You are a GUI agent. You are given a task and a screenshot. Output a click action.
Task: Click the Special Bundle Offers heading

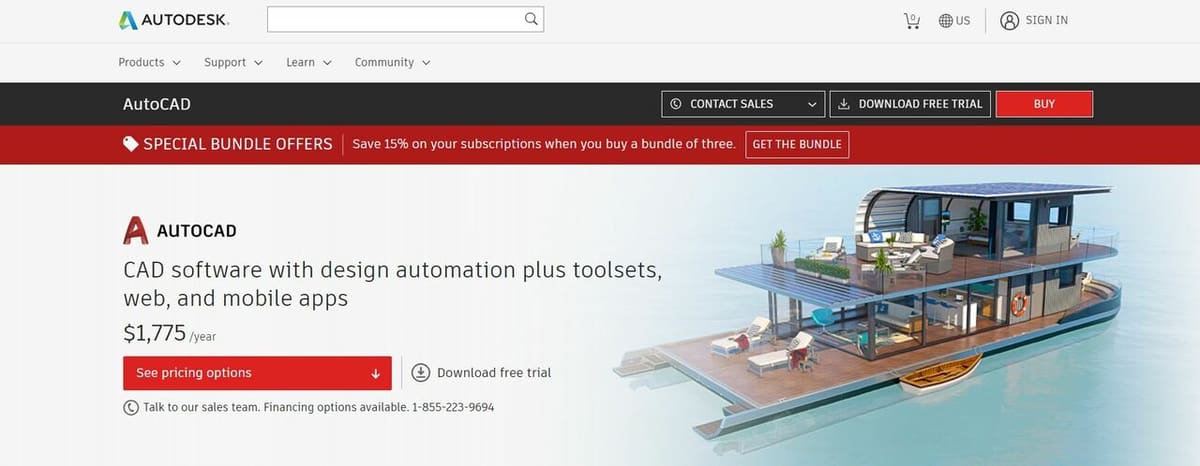coord(238,144)
